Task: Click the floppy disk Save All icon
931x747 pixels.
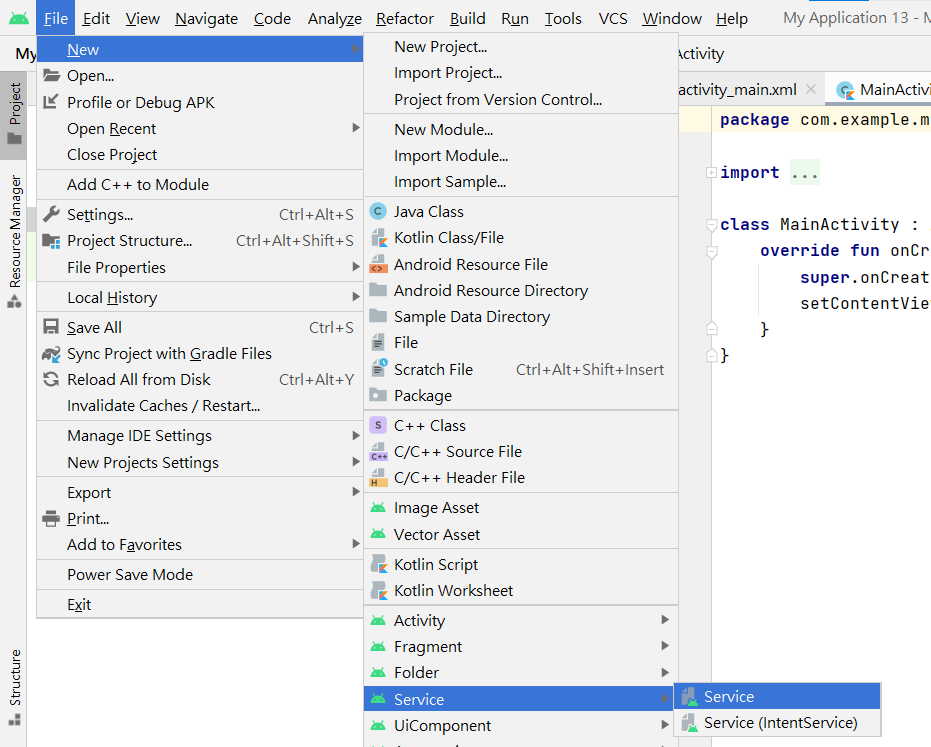Action: click(51, 327)
